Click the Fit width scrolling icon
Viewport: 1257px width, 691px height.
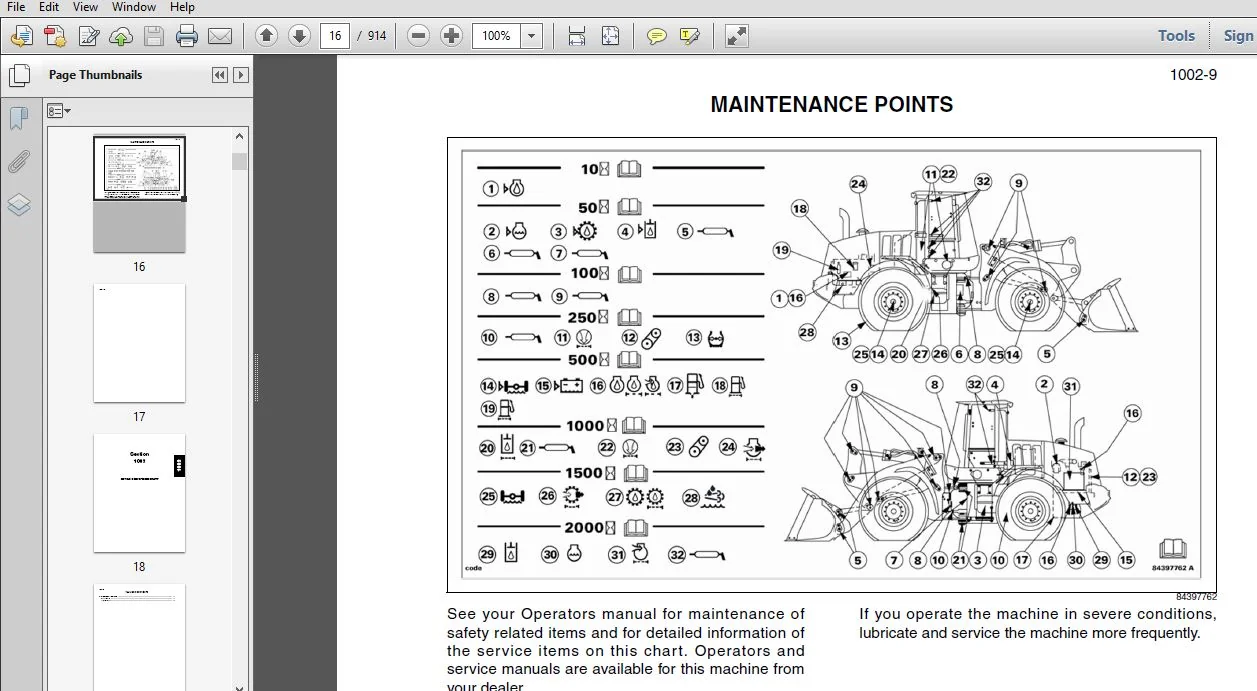point(577,36)
